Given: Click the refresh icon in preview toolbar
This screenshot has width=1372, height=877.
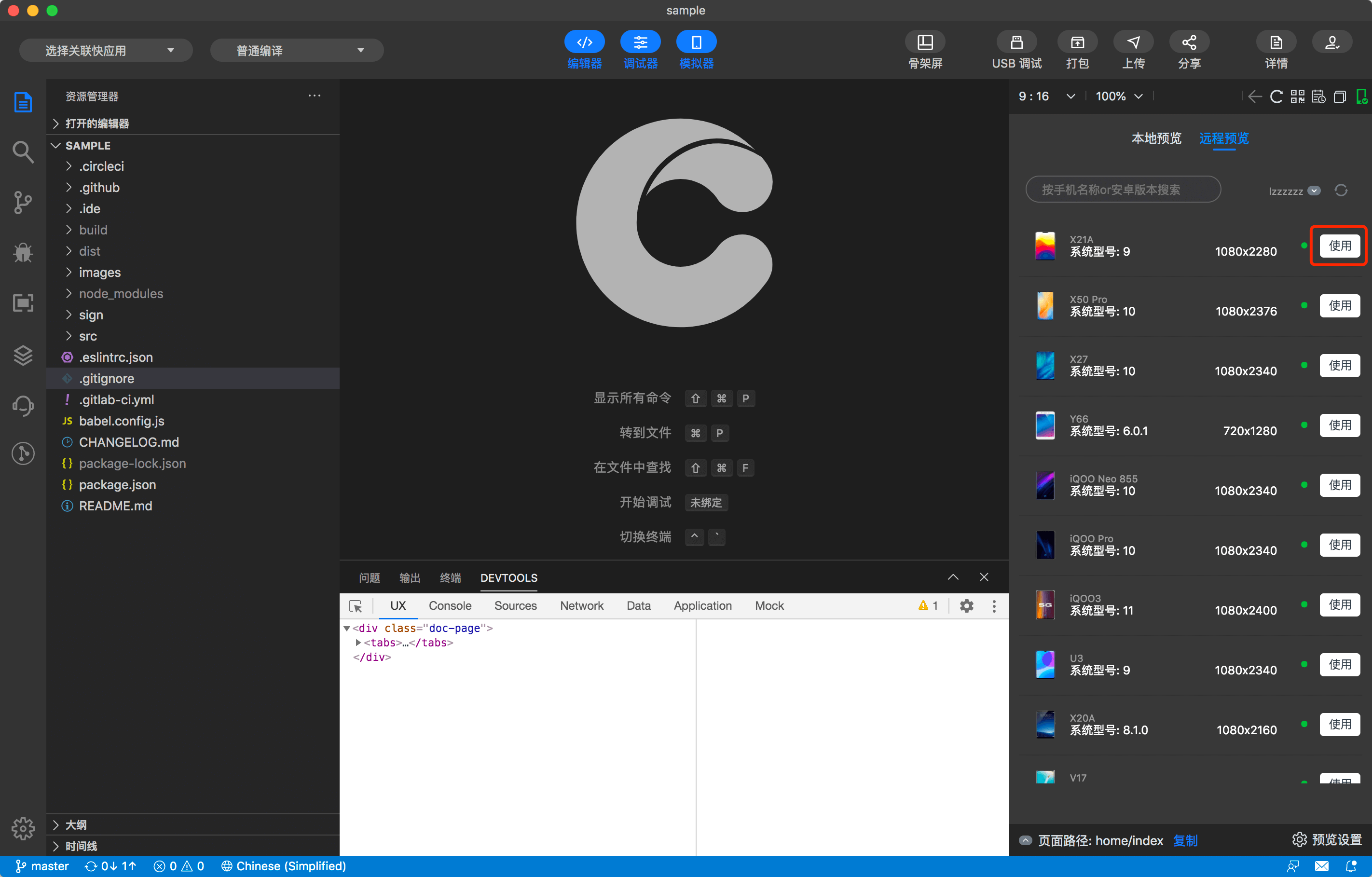Looking at the screenshot, I should point(1276,96).
